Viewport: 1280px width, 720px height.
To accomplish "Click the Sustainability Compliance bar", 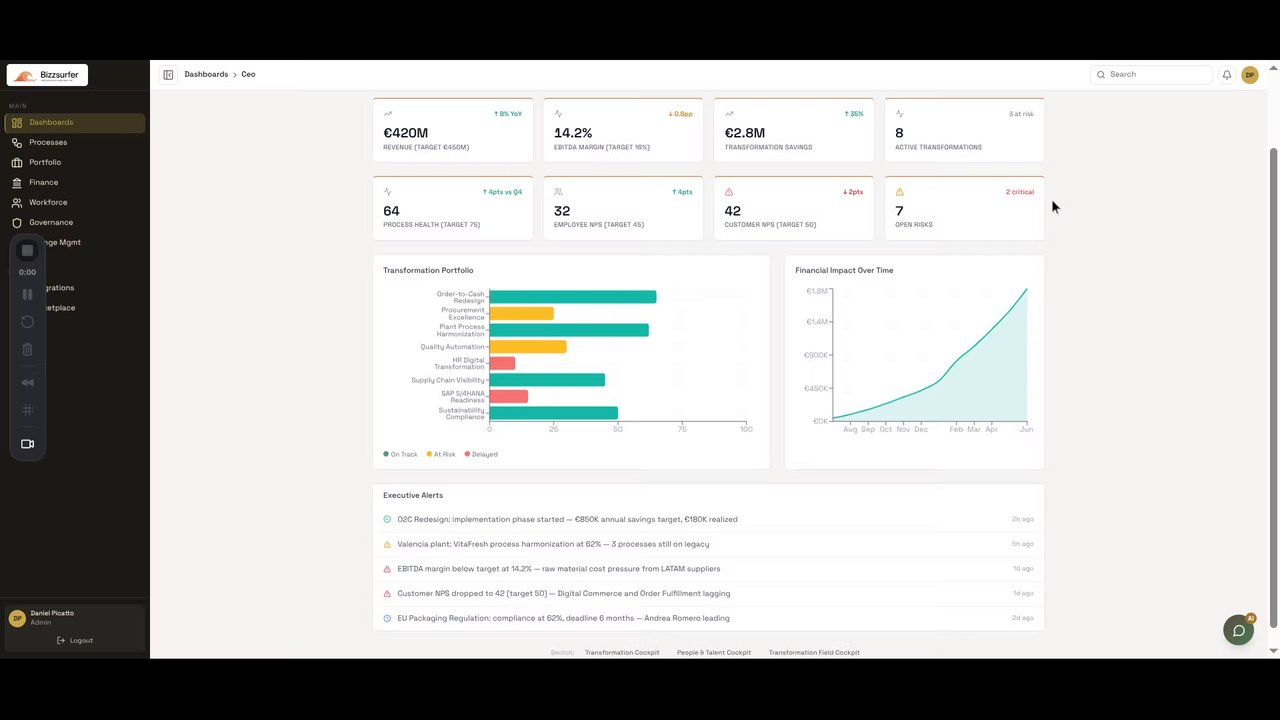I will coord(553,413).
